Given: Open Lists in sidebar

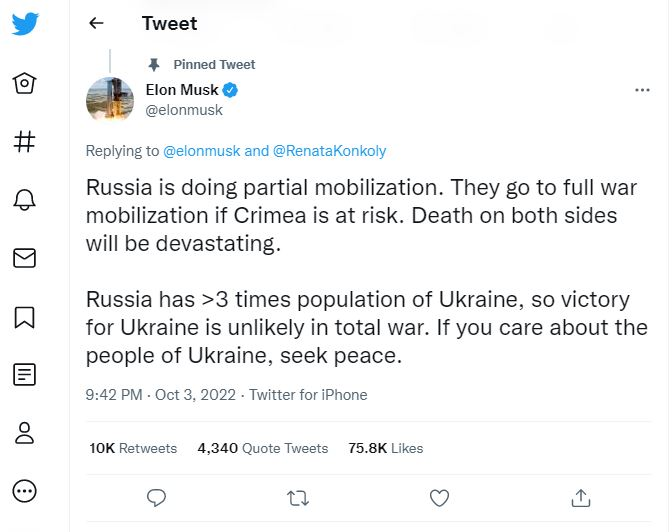Looking at the screenshot, I should 25,375.
